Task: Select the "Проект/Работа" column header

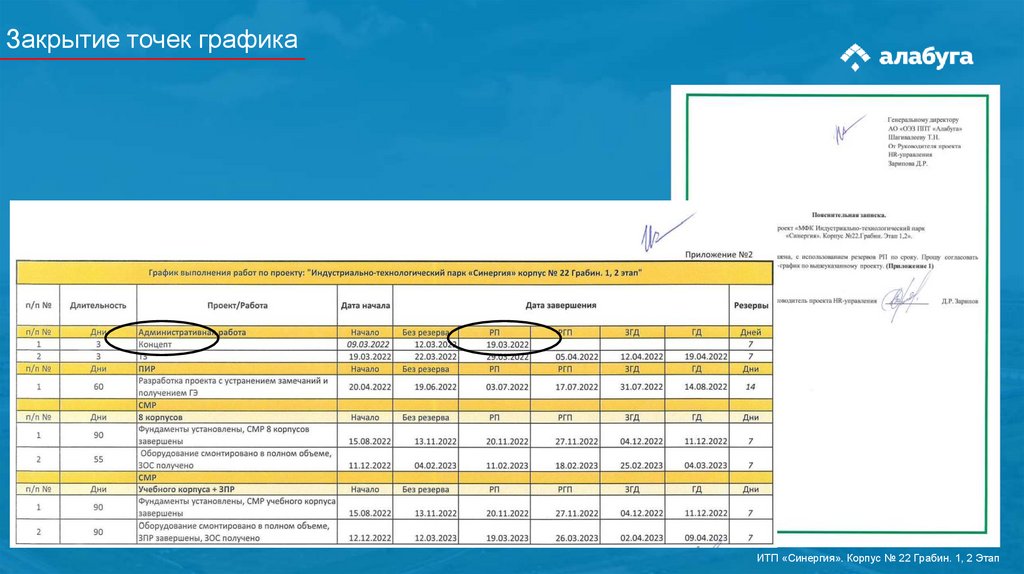Action: pyautogui.click(x=237, y=305)
